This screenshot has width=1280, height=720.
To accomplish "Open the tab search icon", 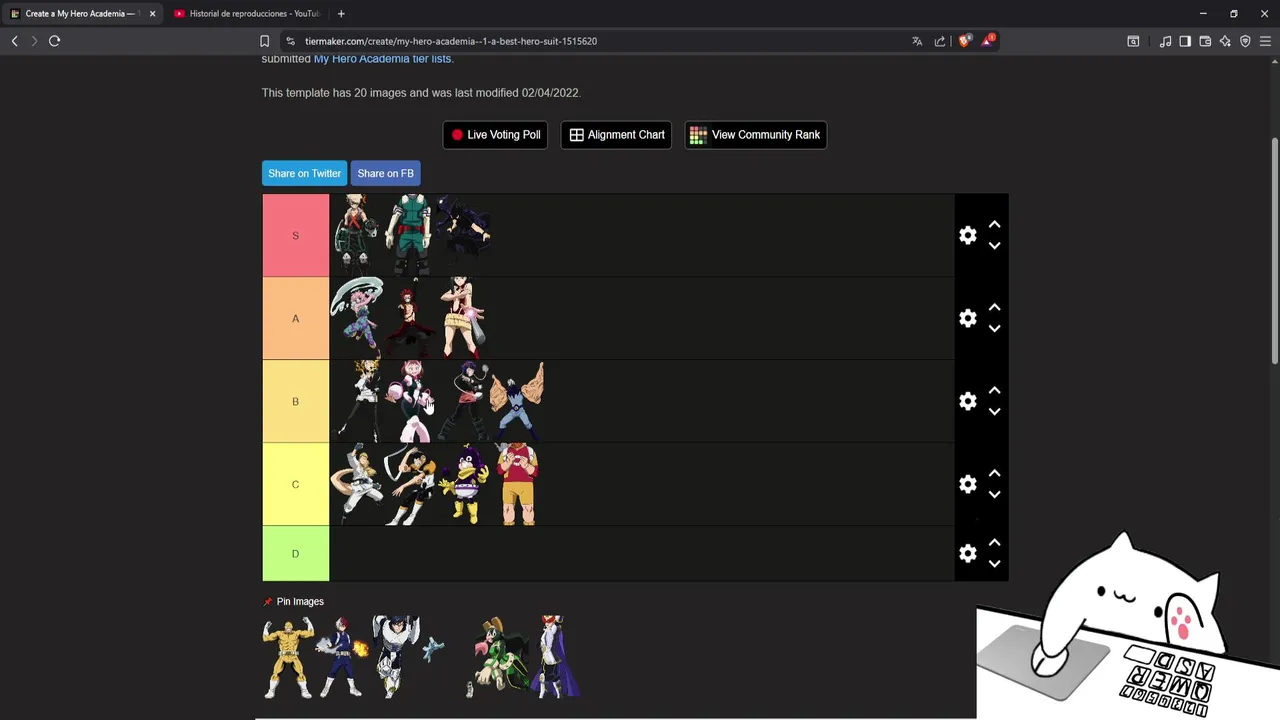I will point(1133,41).
